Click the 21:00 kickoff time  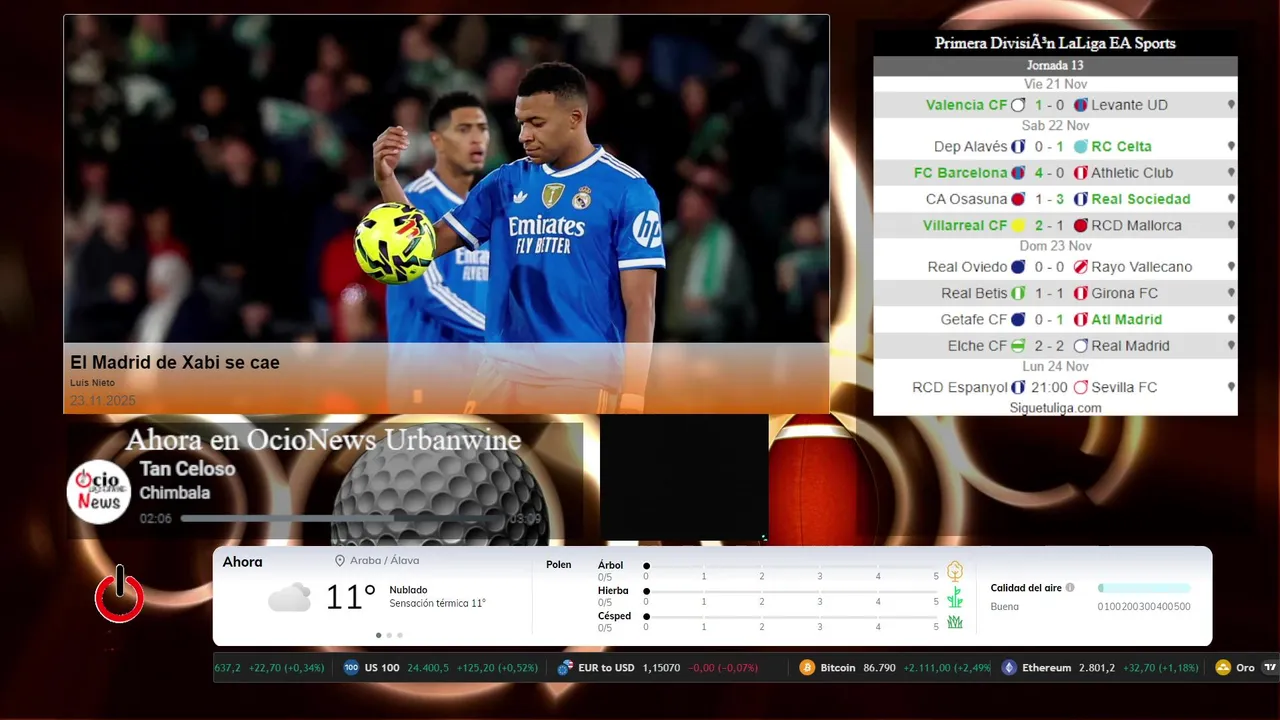[x=1049, y=387]
